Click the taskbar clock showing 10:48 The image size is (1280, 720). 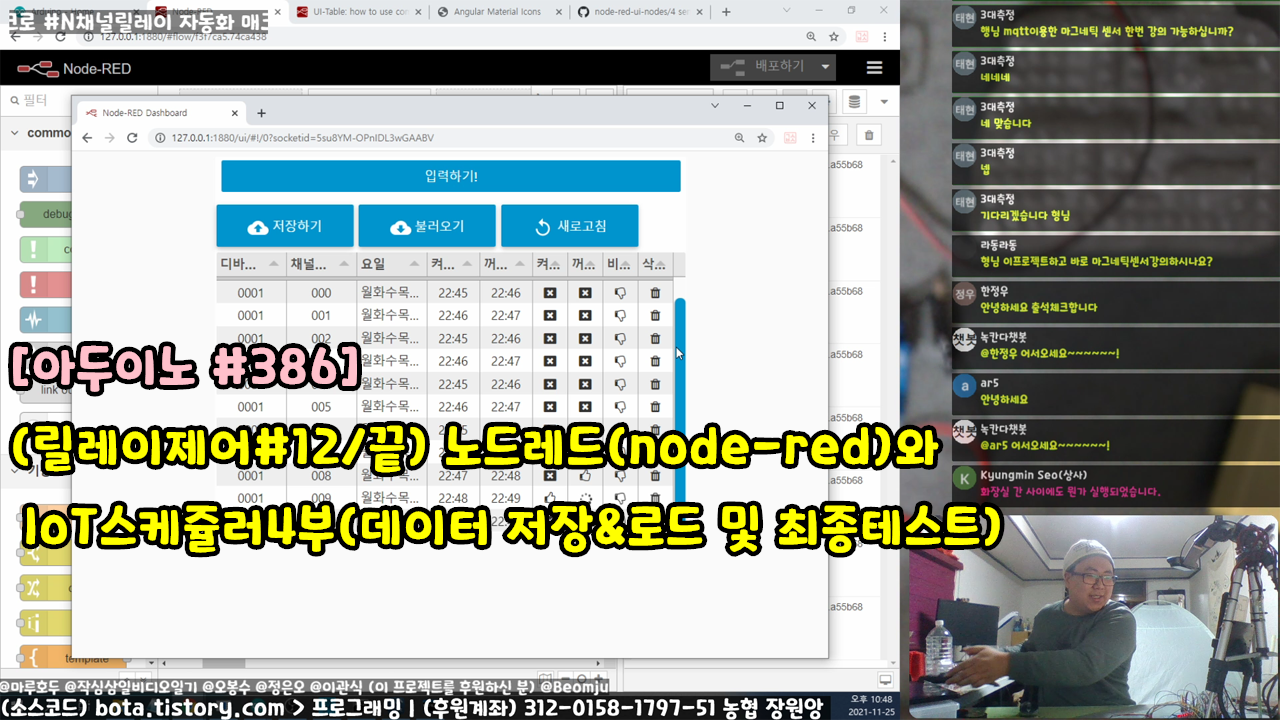873,704
